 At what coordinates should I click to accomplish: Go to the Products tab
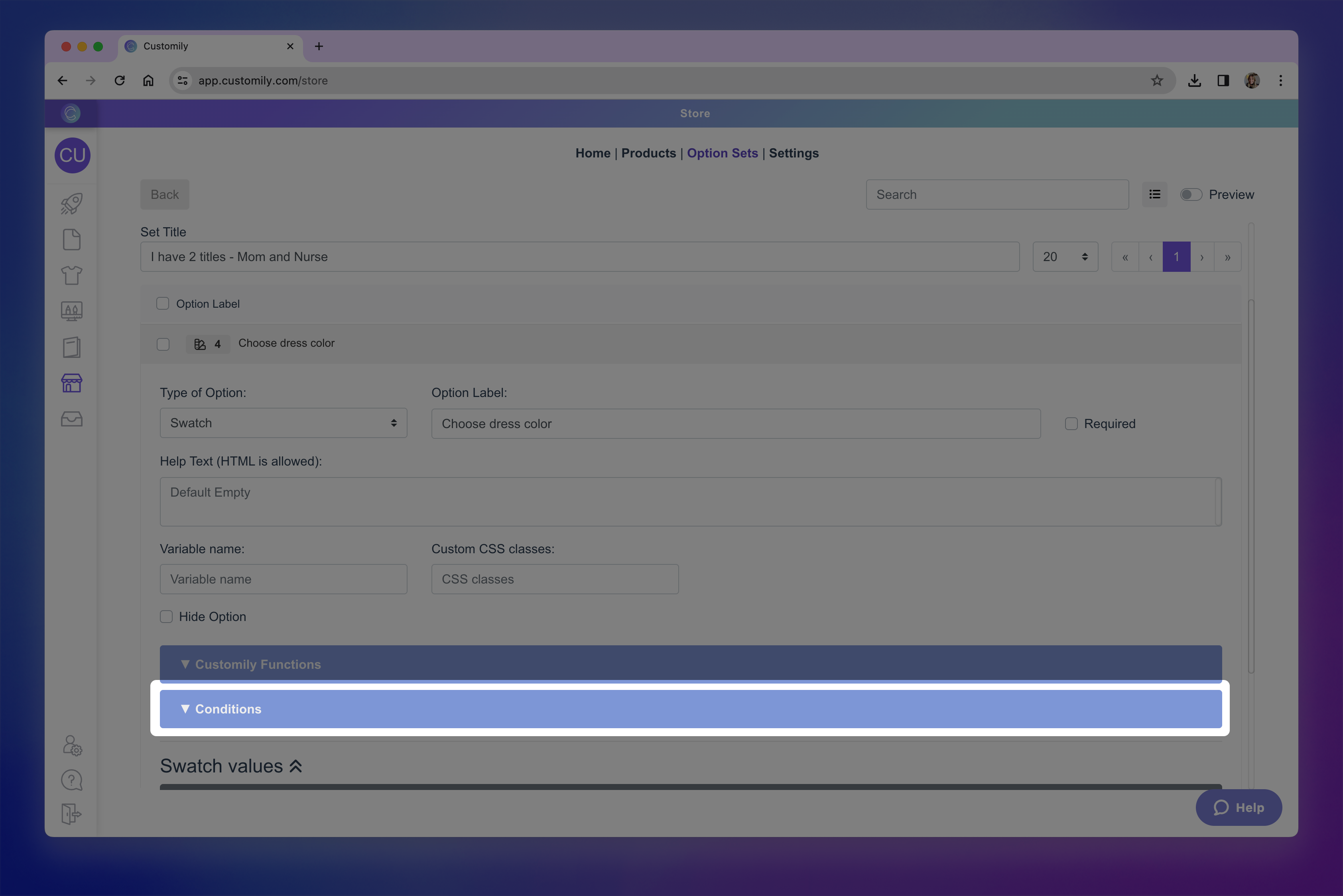click(648, 153)
